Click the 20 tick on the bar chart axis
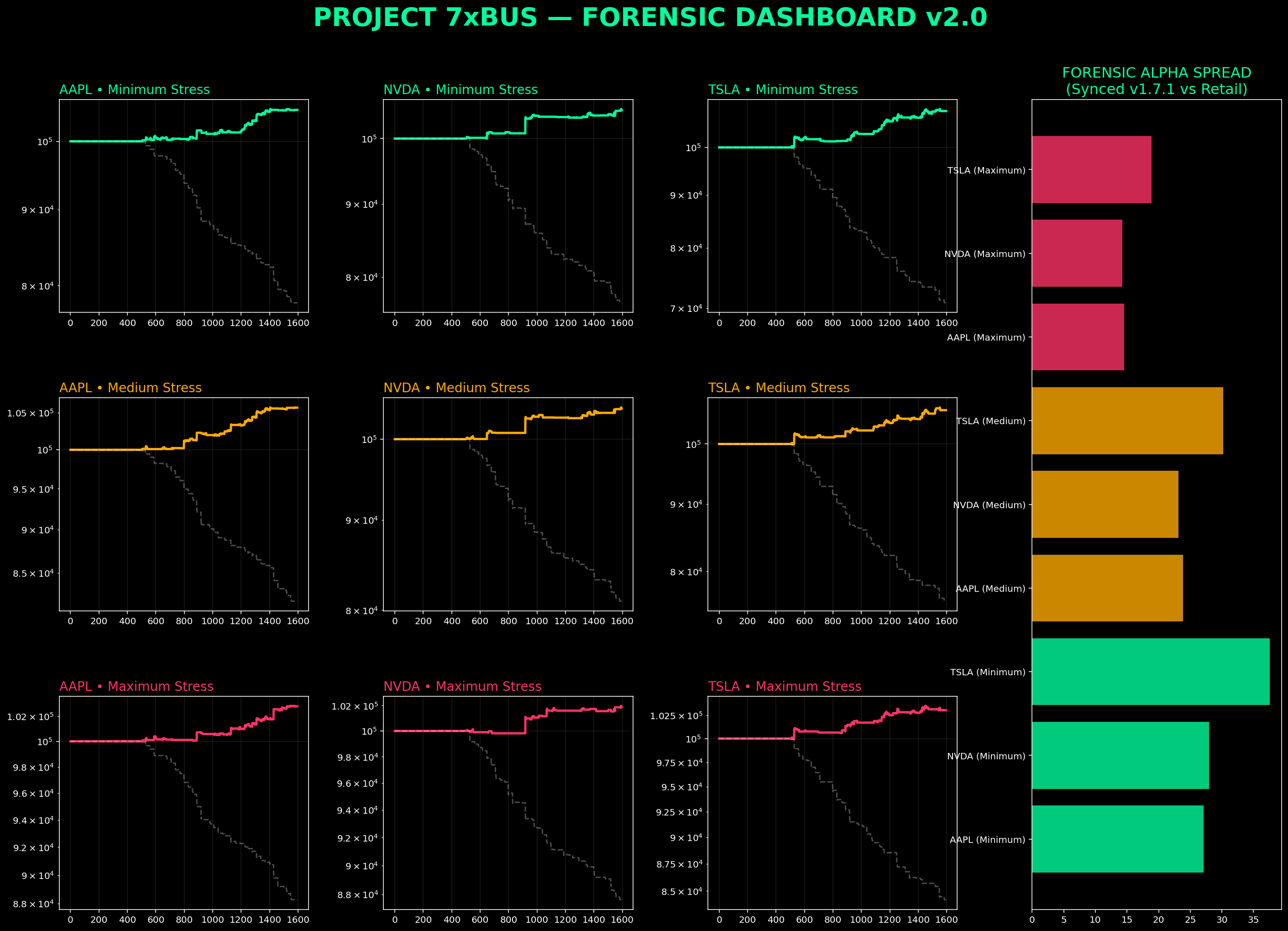This screenshot has width=1288, height=931. (1158, 920)
